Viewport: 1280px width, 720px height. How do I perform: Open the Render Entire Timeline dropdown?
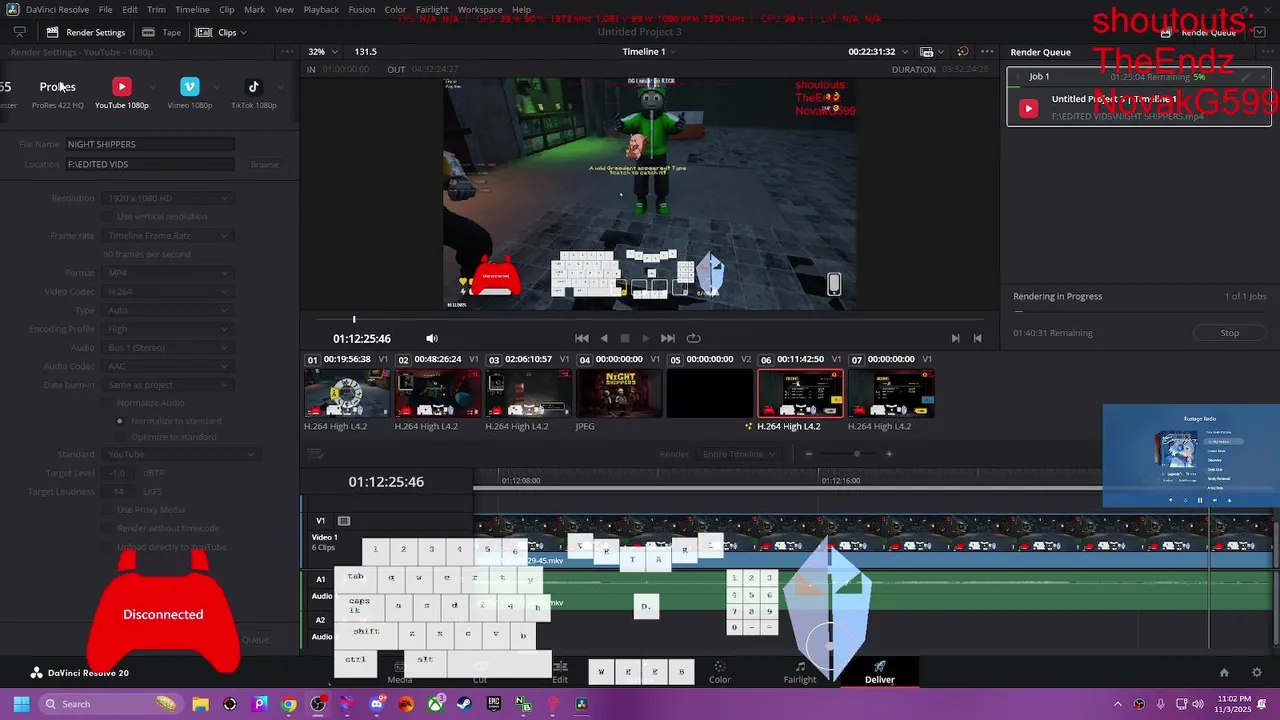pyautogui.click(x=739, y=454)
